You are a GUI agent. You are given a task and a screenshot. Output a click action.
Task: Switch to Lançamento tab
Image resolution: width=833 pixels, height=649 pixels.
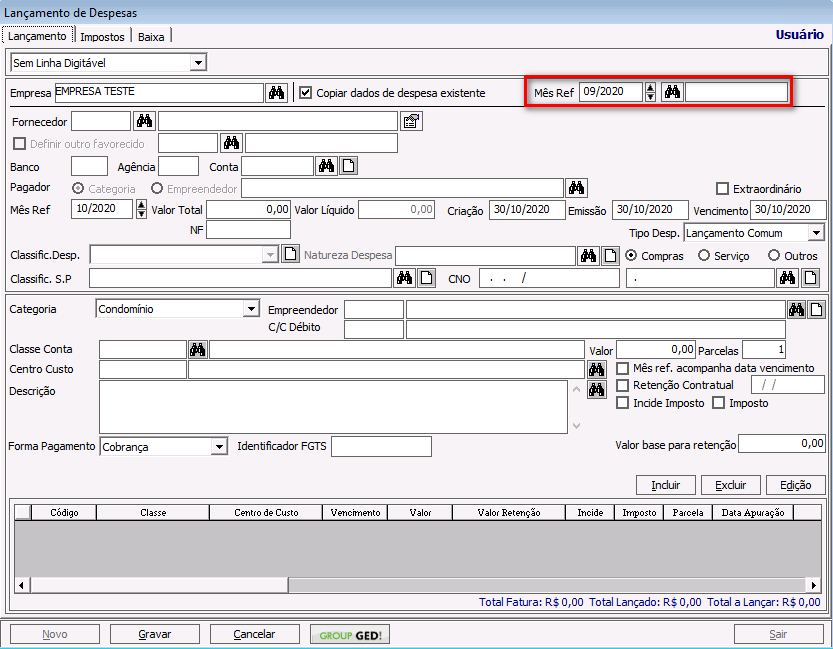(x=37, y=36)
